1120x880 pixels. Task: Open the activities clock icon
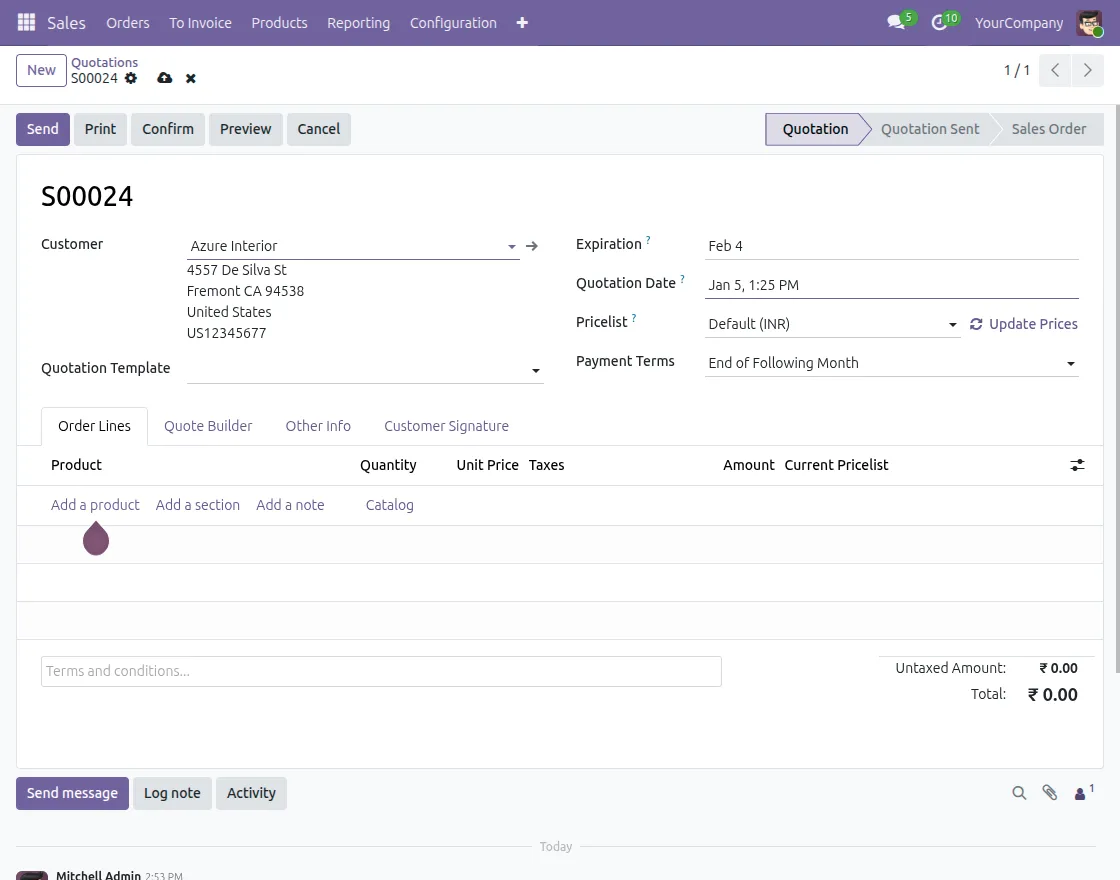click(939, 22)
